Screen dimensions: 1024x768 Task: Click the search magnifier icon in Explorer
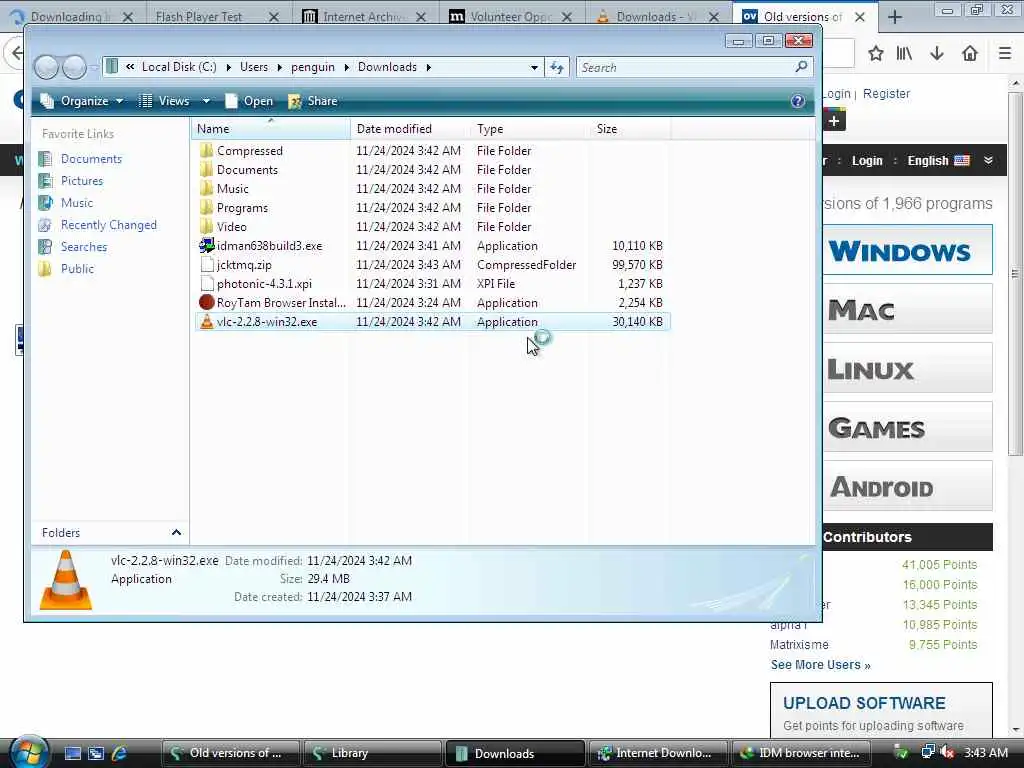(801, 67)
